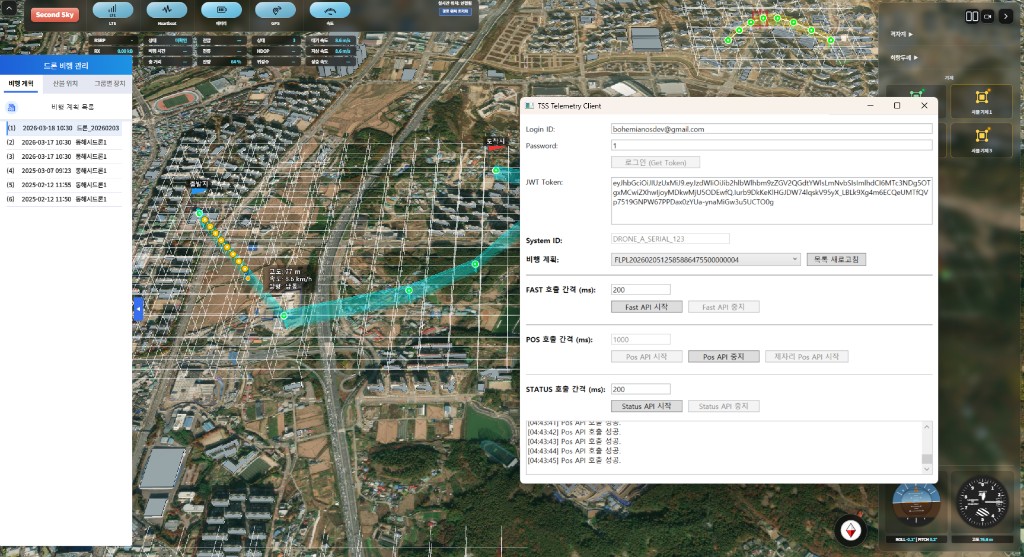This screenshot has height=557, width=1024.
Task: Click the GPS status icon
Action: click(275, 11)
